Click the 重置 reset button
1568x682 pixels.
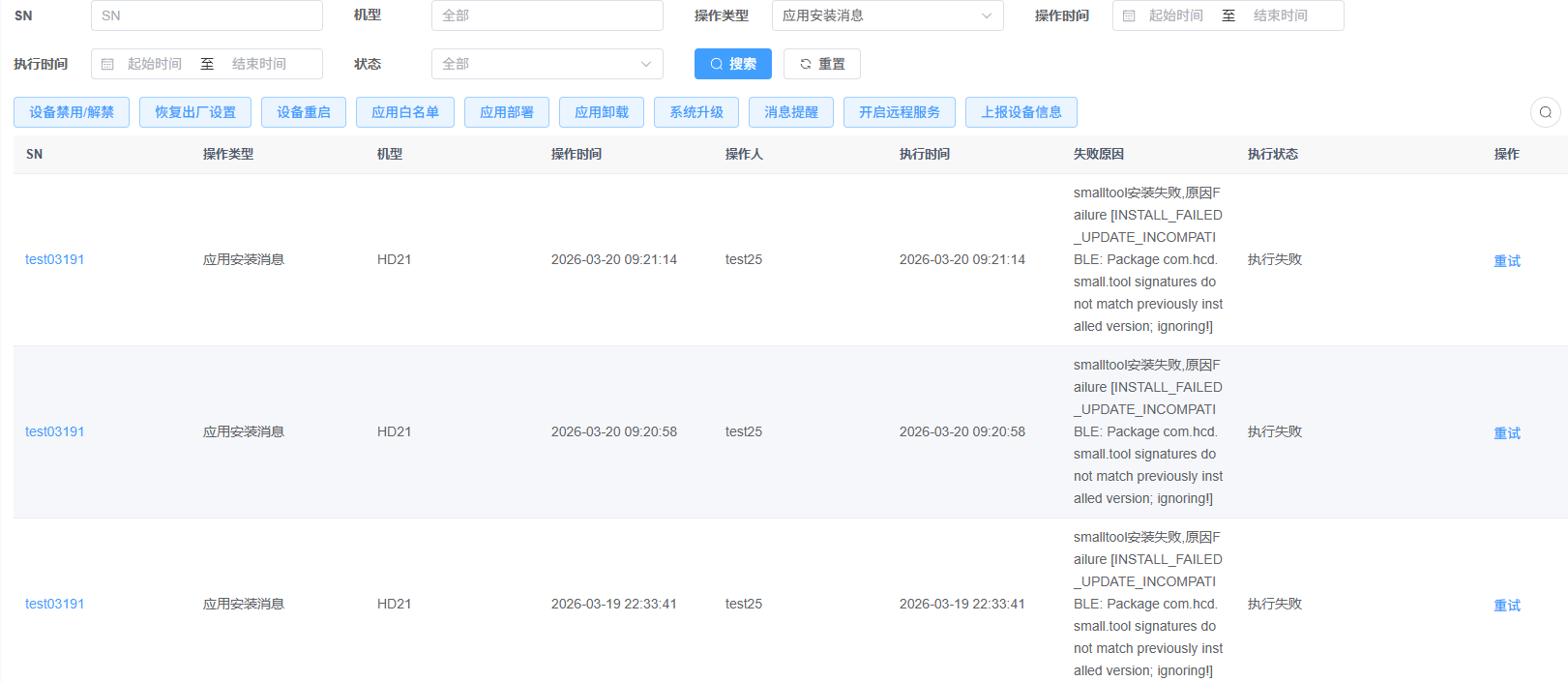(x=821, y=64)
